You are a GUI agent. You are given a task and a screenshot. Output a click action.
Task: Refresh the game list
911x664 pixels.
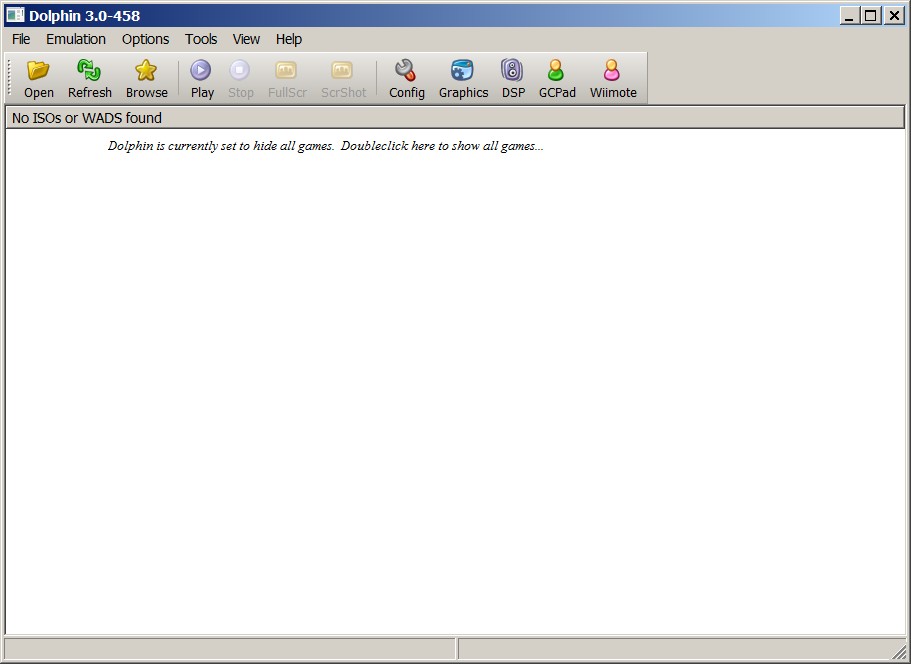[x=89, y=77]
